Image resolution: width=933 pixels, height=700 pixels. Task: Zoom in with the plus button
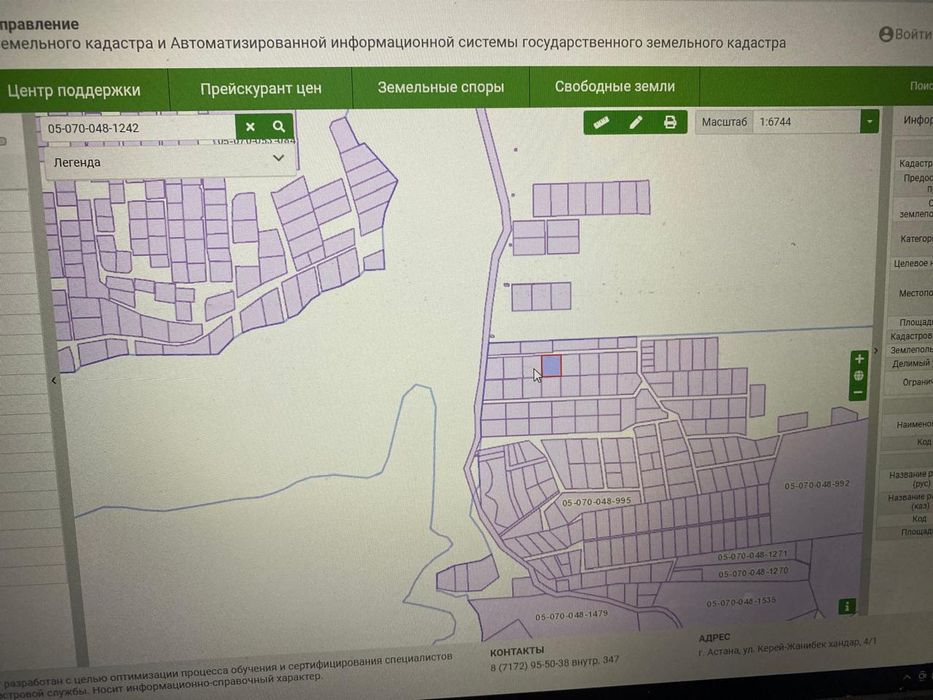pyautogui.click(x=859, y=359)
